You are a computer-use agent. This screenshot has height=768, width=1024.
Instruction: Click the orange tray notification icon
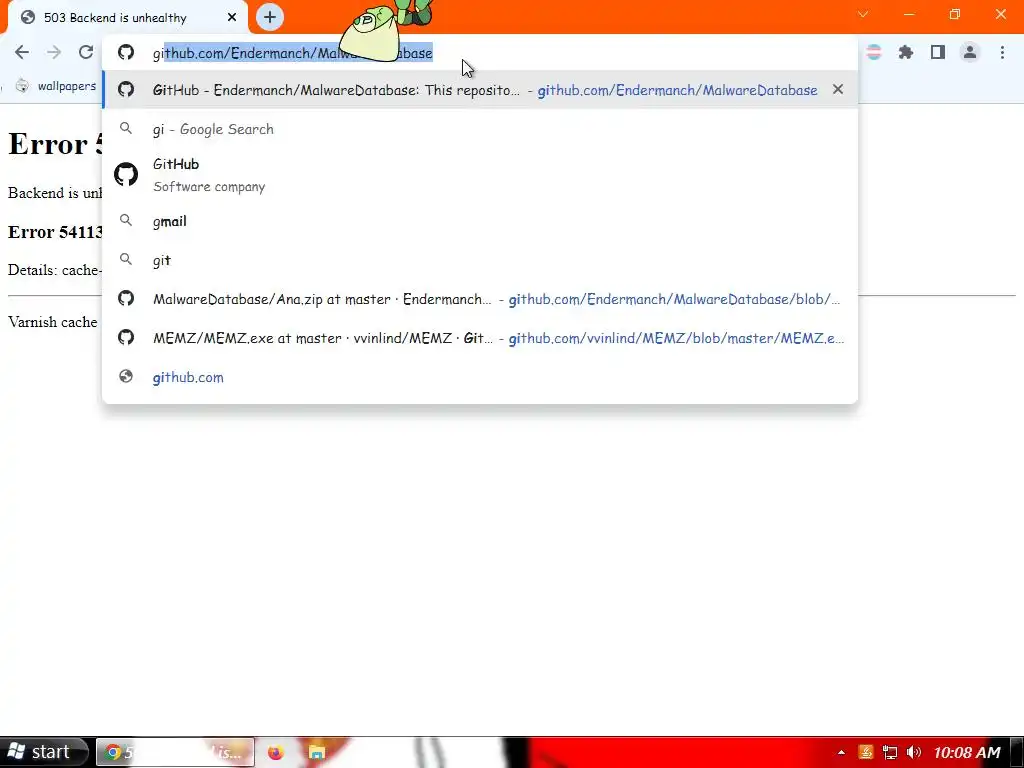coord(866,752)
